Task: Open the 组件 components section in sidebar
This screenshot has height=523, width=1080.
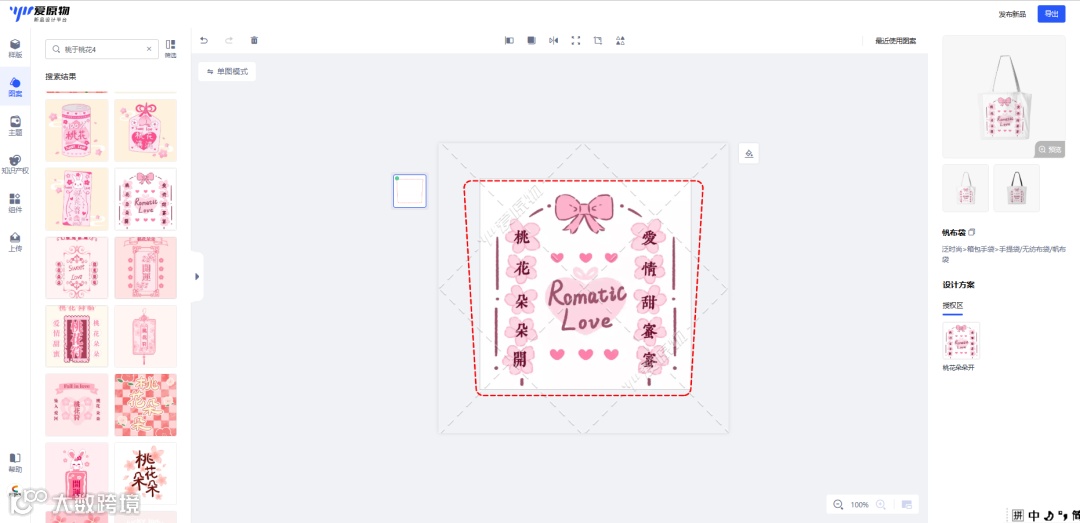Action: 15,203
